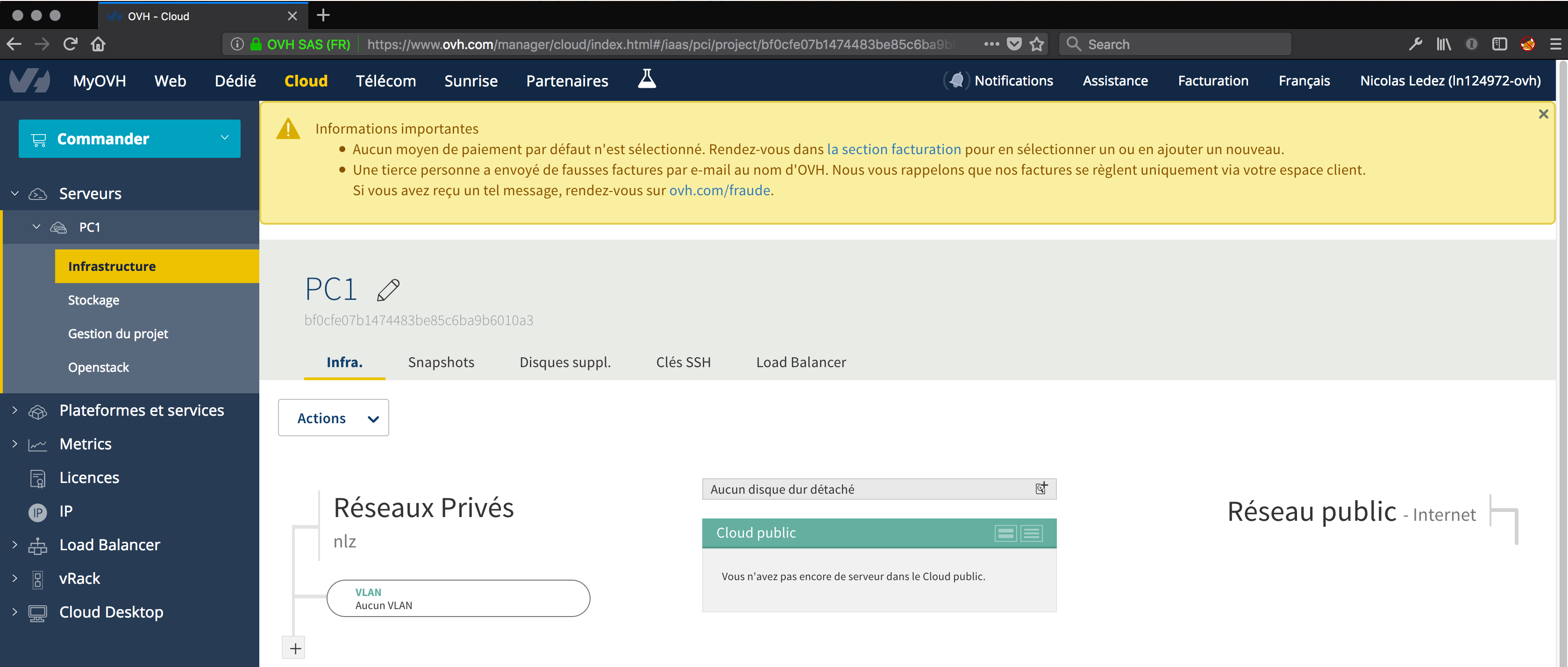Open the Load Balancer tab

pyautogui.click(x=800, y=362)
